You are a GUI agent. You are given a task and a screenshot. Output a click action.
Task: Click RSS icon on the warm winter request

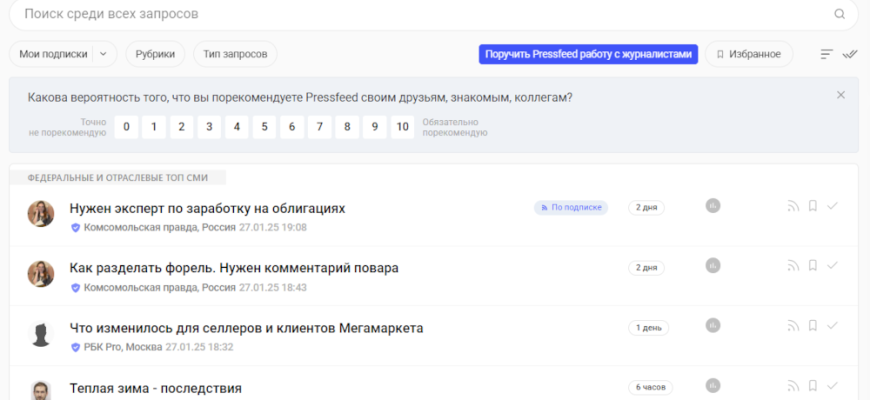(x=793, y=386)
